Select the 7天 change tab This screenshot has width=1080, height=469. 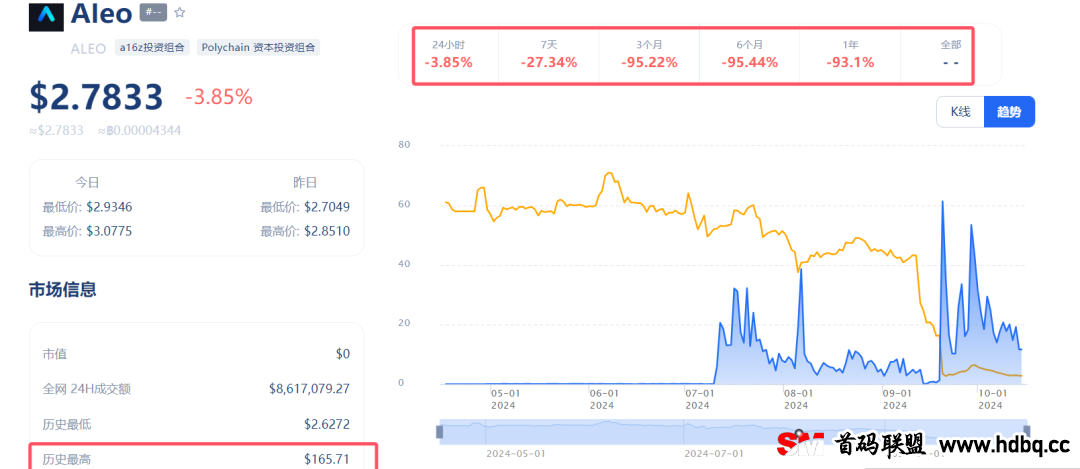click(x=549, y=54)
